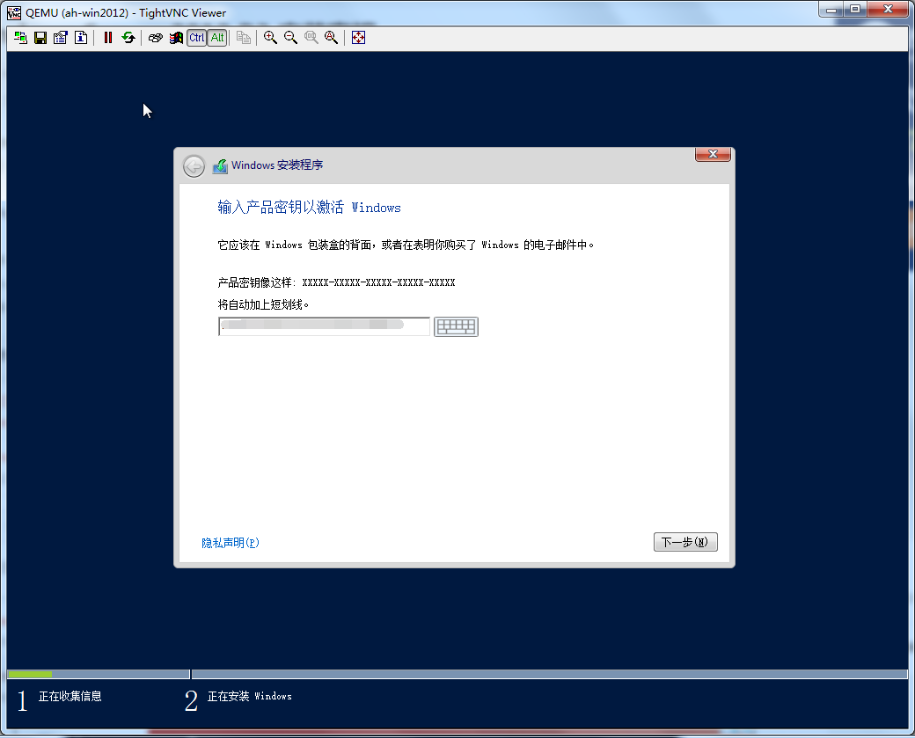Viewport: 915px width, 738px height.
Task: Click the product key input field
Action: click(323, 327)
